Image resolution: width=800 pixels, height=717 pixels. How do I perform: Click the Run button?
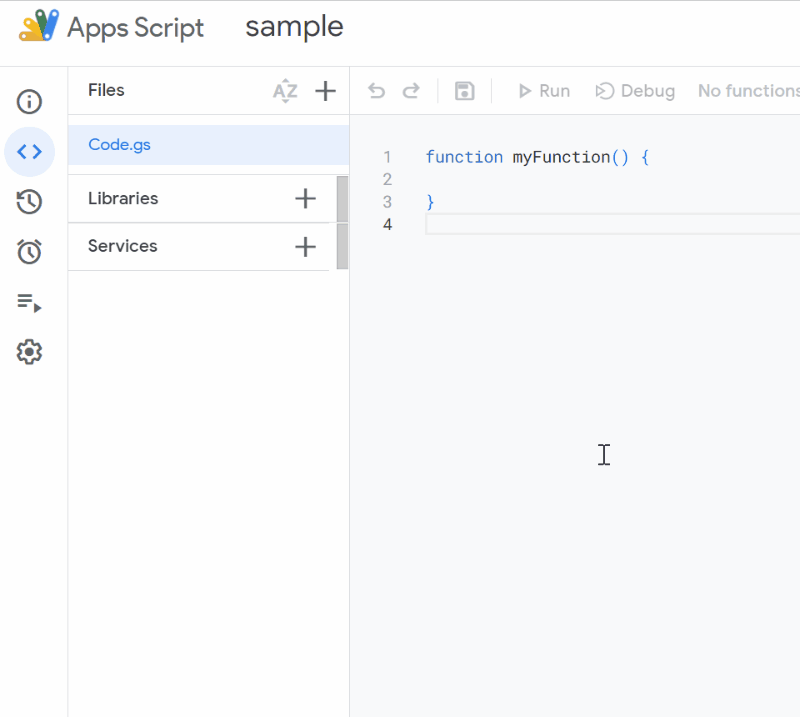(544, 92)
